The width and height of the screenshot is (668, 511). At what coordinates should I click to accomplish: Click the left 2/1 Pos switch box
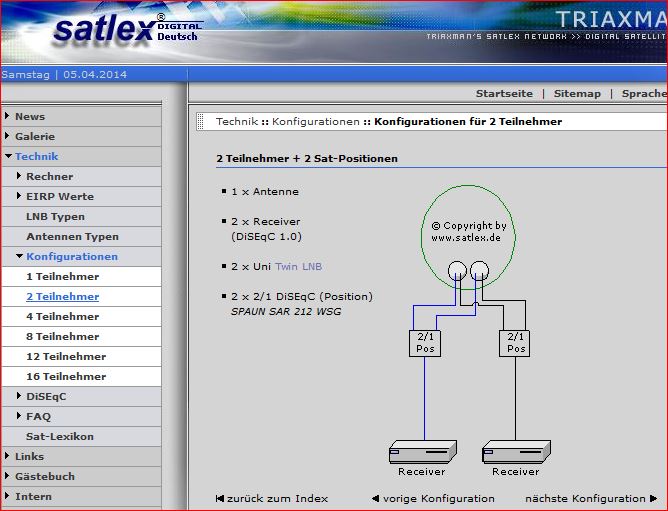tap(425, 343)
